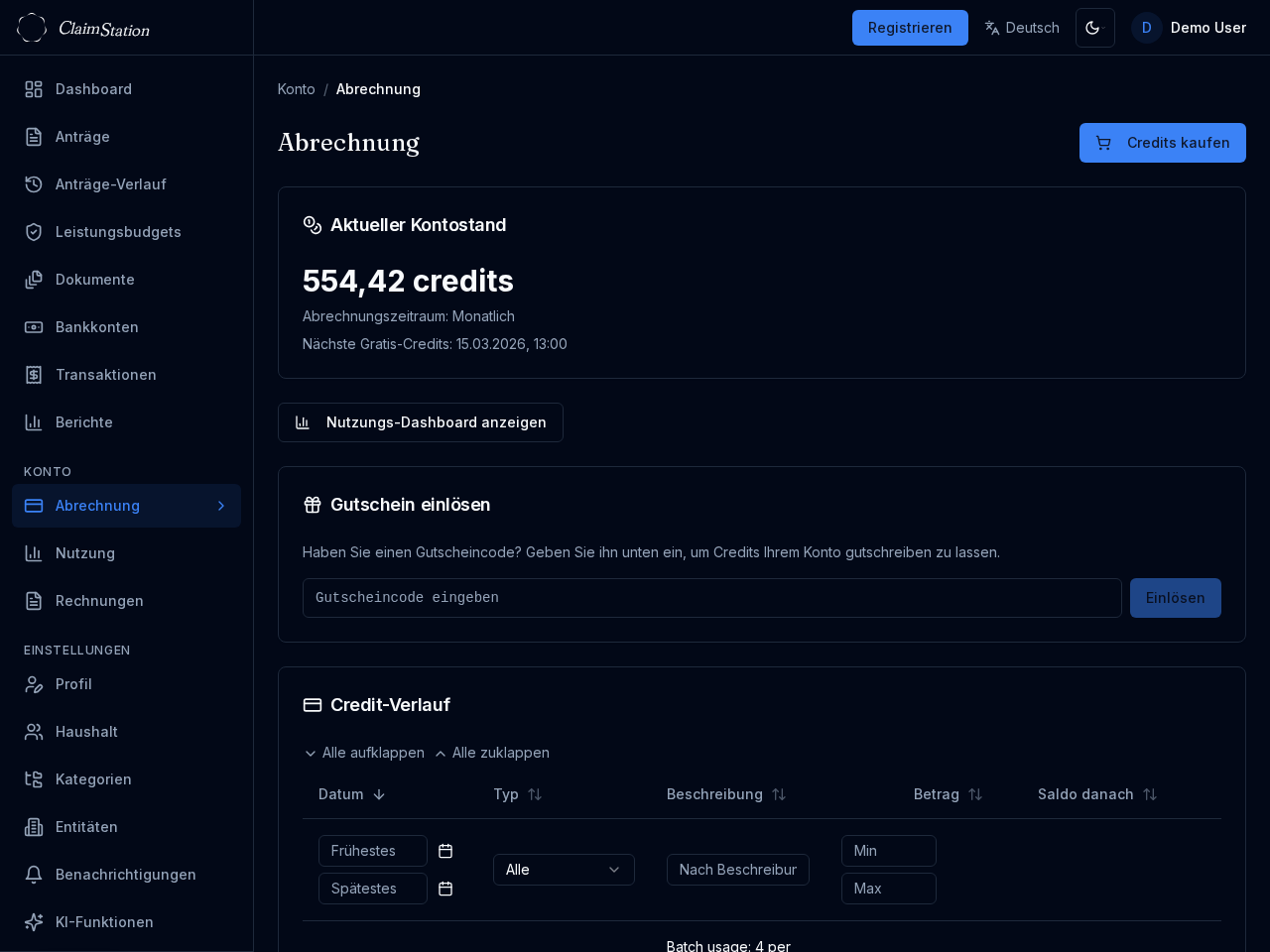The width and height of the screenshot is (1270, 952).
Task: Sort the Betrag column
Action: coord(974,794)
